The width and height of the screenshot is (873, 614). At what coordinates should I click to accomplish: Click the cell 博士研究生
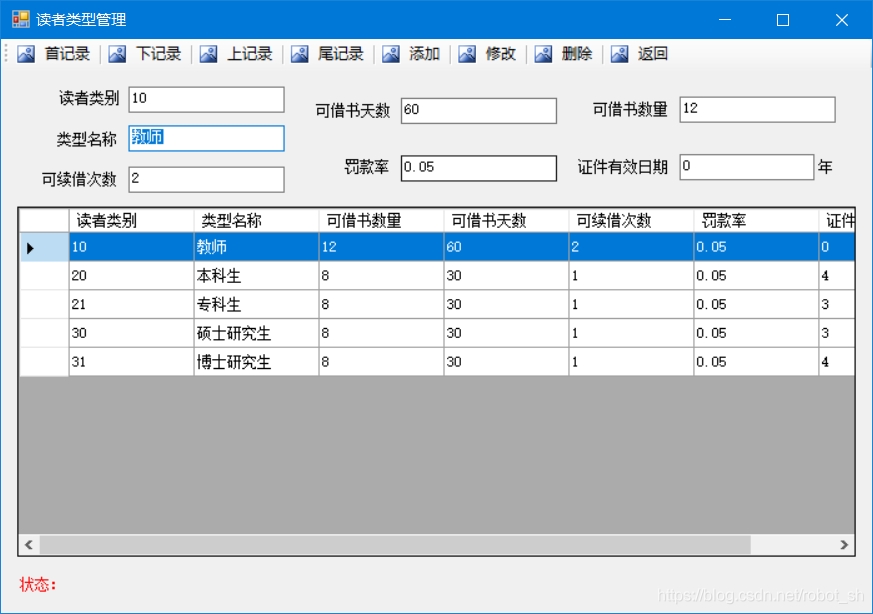(x=257, y=362)
